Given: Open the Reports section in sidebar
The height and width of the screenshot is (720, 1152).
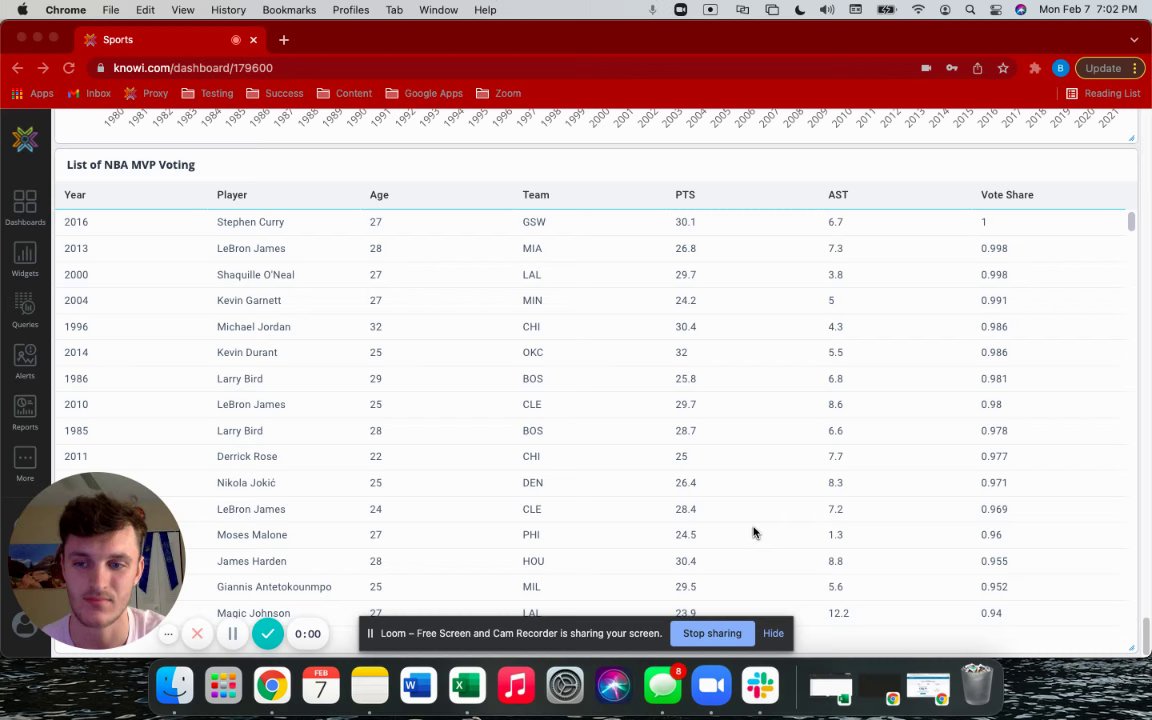Looking at the screenshot, I should tap(25, 413).
